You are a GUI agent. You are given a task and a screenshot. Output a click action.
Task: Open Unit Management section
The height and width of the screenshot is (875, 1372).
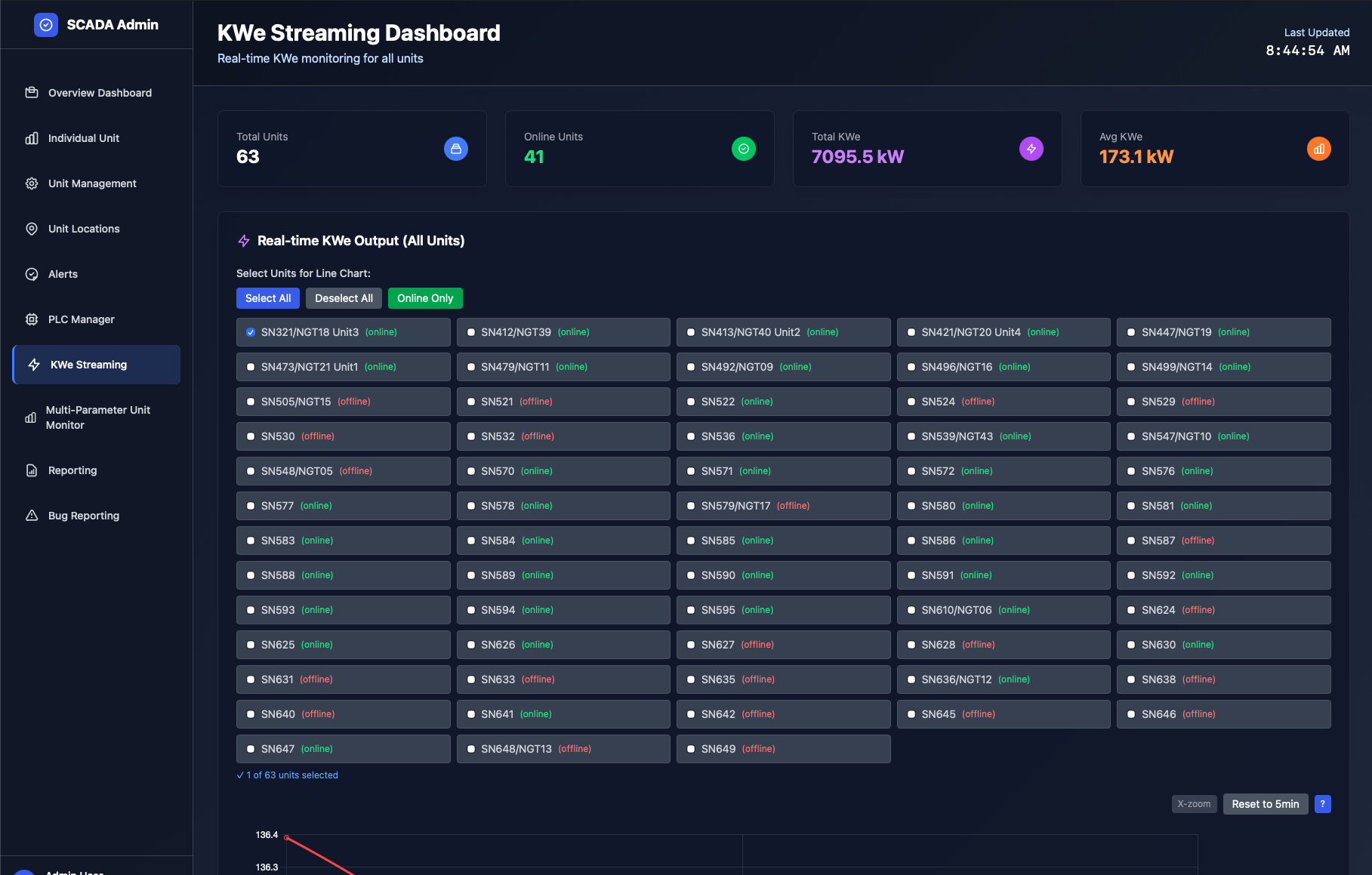[97, 183]
